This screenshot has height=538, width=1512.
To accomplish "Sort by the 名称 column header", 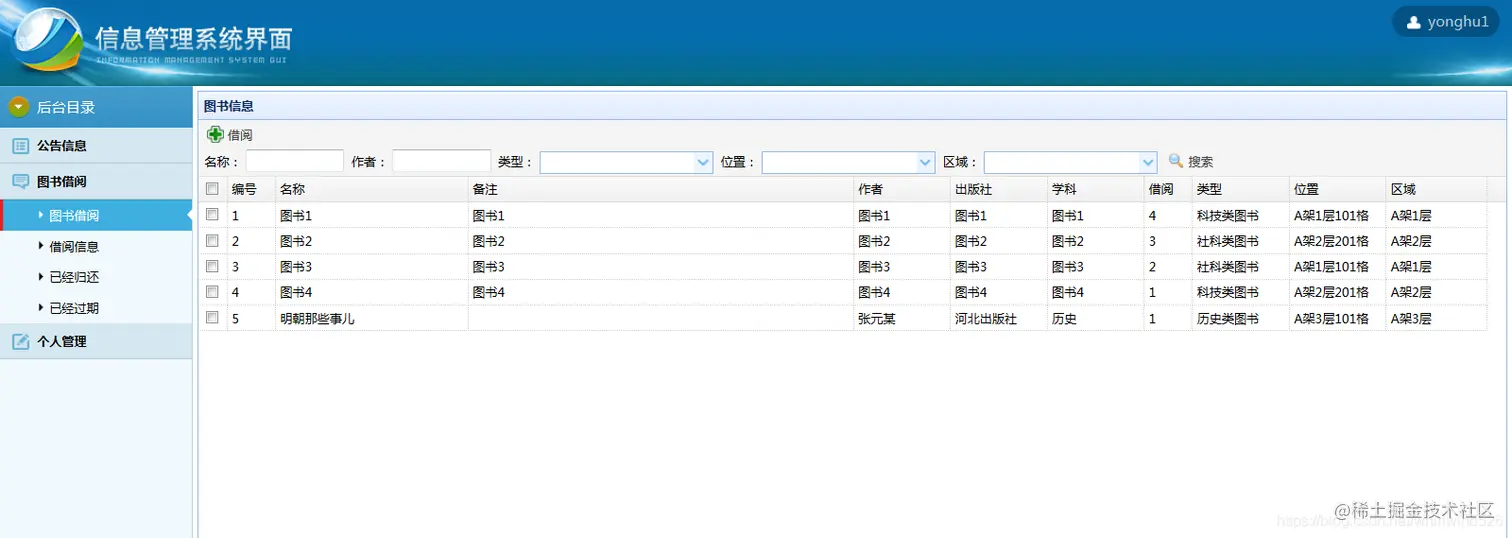I will point(372,189).
